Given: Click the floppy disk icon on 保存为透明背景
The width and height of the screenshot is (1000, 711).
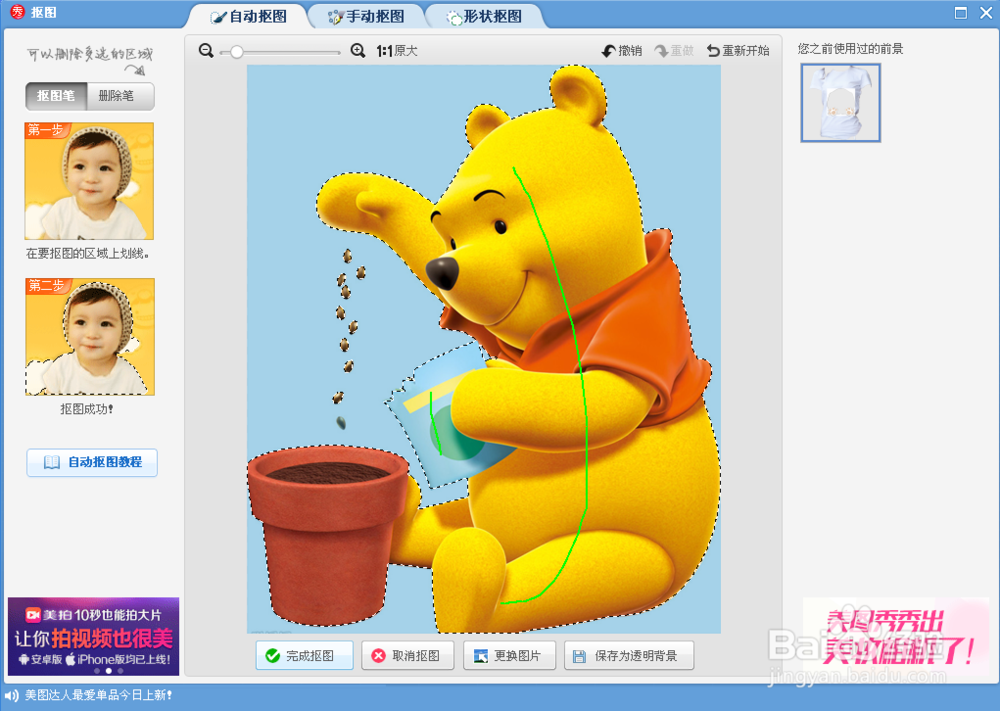Looking at the screenshot, I should click(579, 656).
